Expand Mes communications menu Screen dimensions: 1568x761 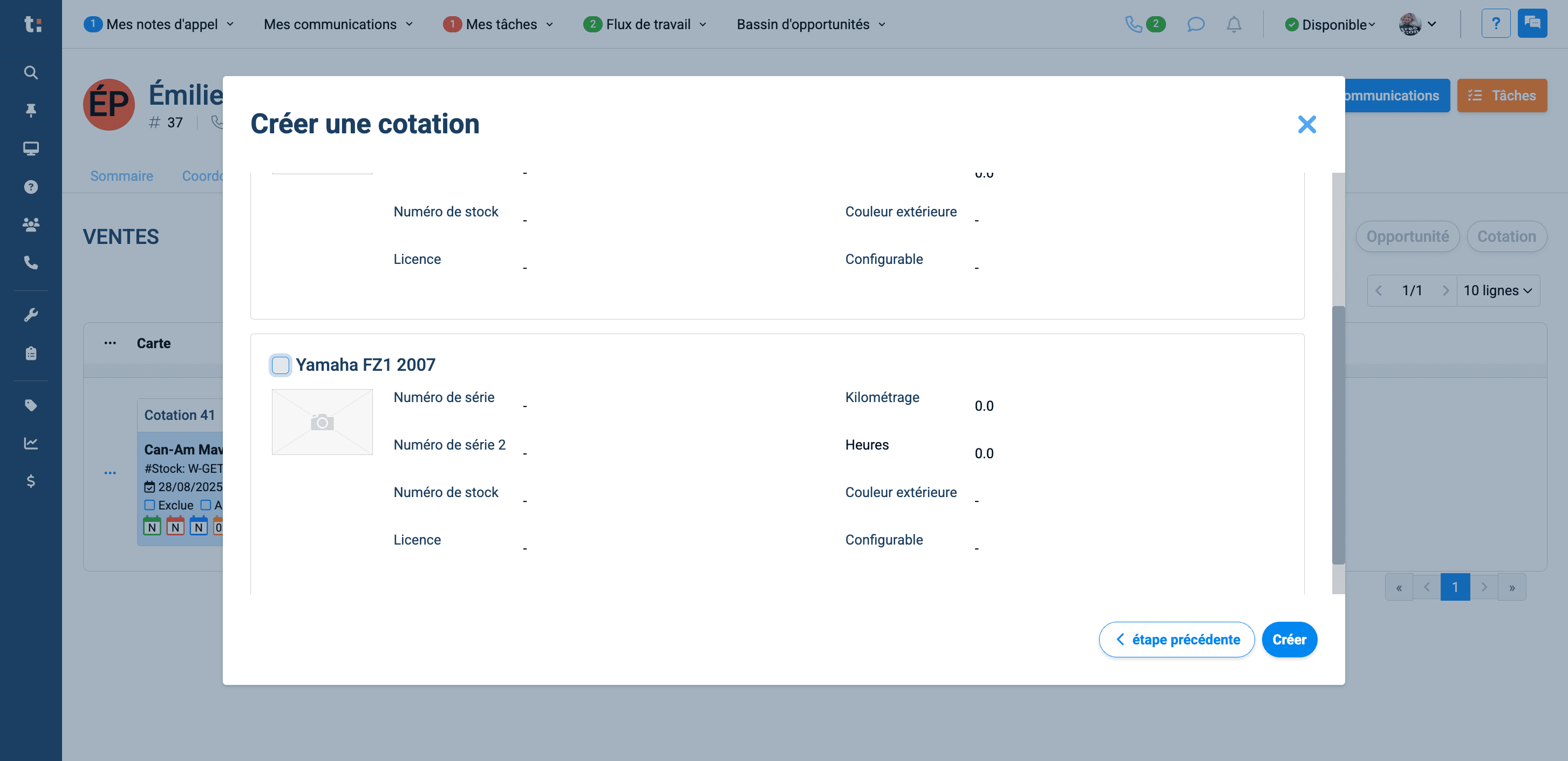click(338, 24)
